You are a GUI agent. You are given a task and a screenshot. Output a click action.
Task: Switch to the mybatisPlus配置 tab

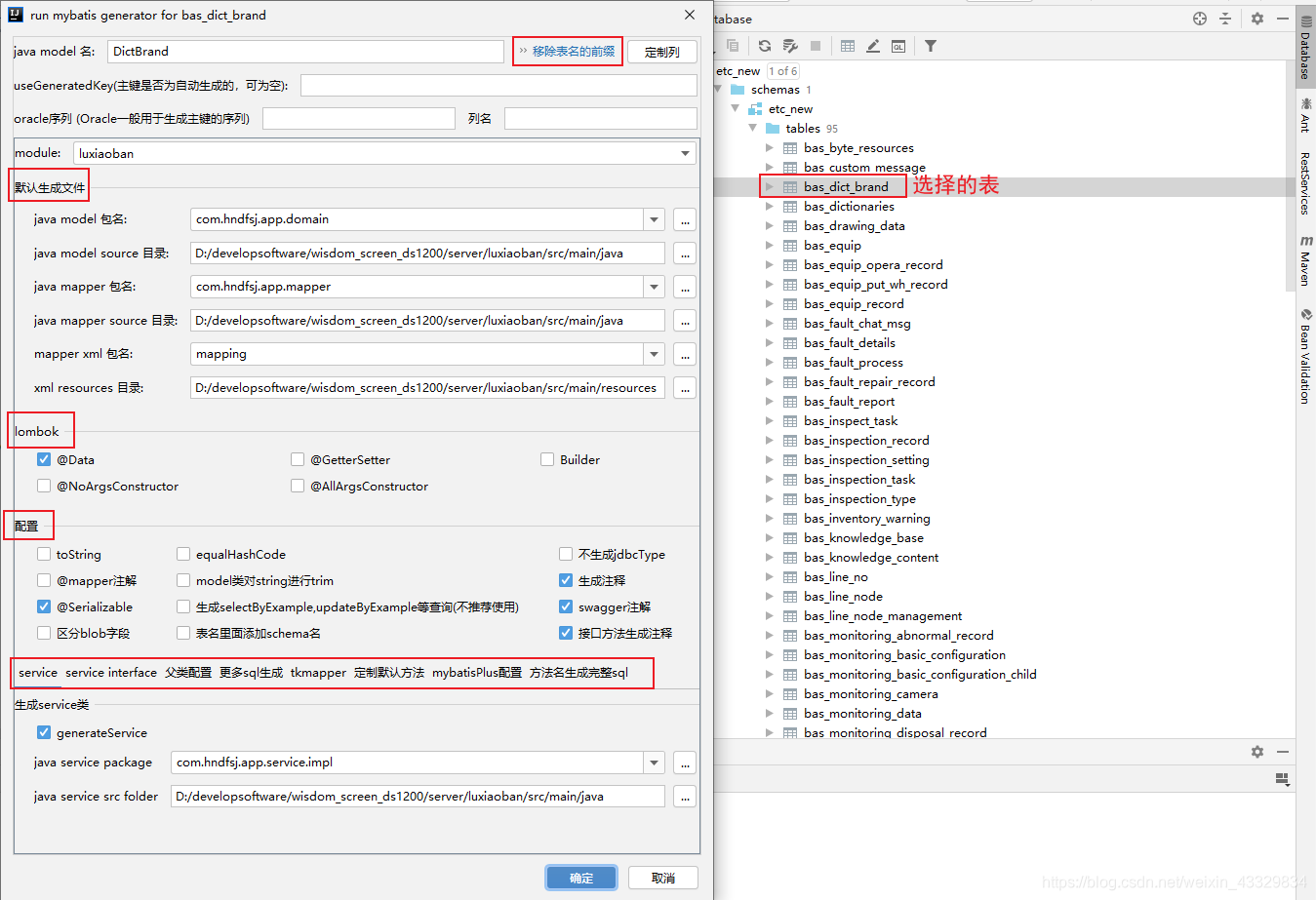[x=477, y=673]
